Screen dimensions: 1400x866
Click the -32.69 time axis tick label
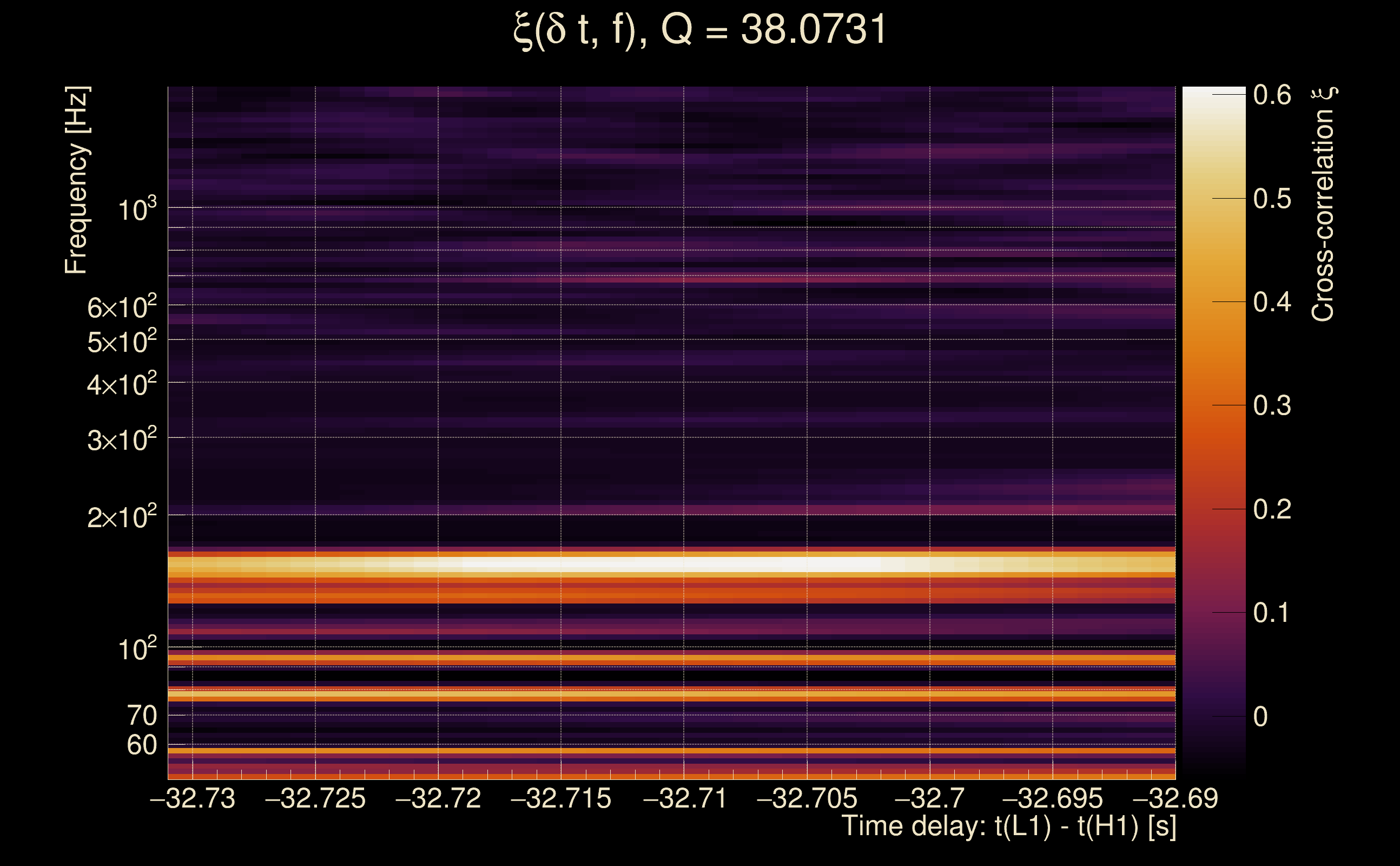1175,798
